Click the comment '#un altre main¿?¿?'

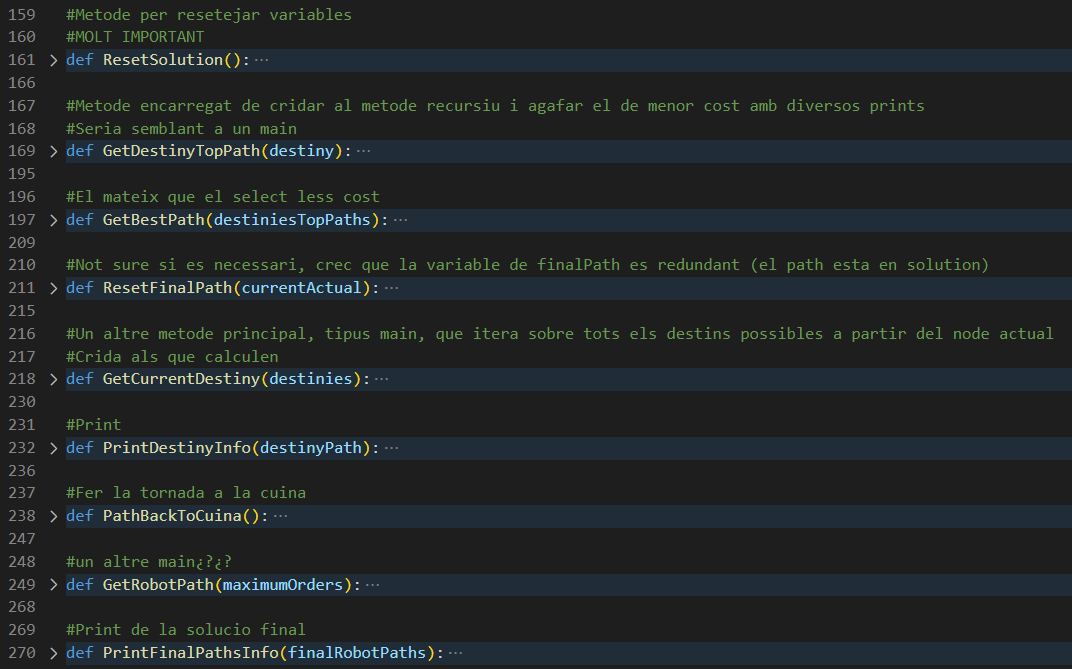148,562
